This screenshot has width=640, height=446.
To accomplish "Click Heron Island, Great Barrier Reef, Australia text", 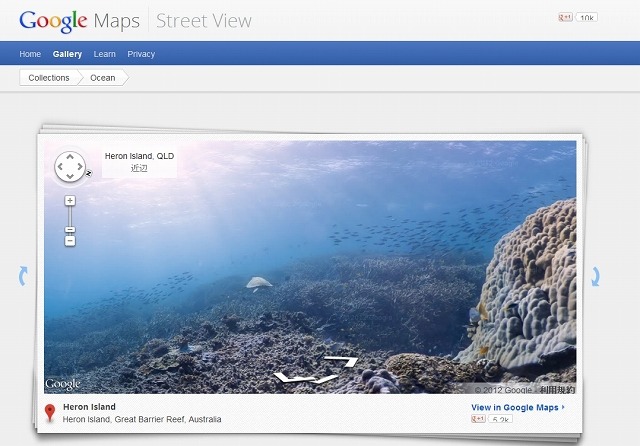I will [x=142, y=419].
